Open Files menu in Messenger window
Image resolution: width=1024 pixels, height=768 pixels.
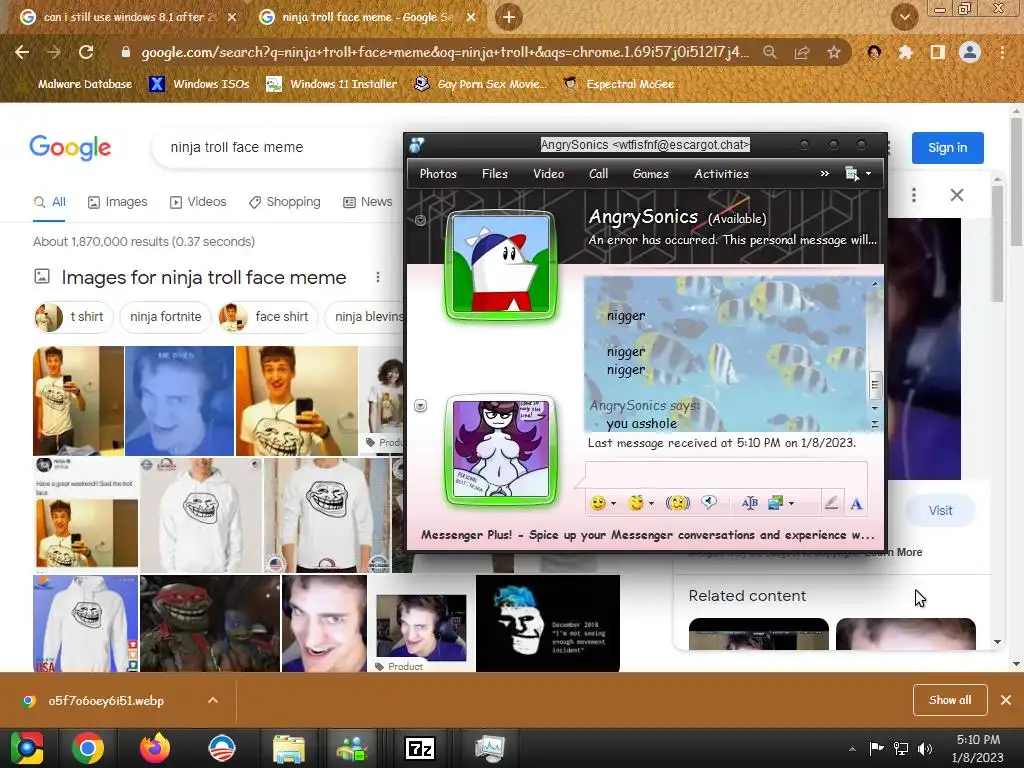coord(494,174)
